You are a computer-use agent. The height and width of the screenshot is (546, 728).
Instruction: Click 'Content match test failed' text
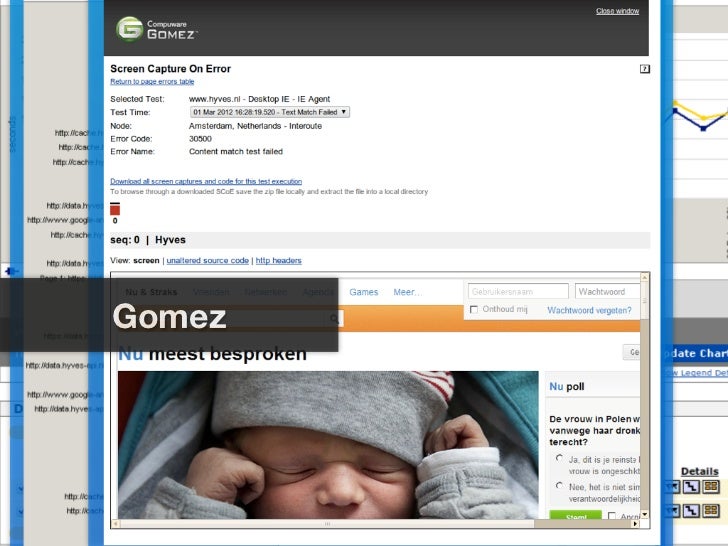tap(236, 151)
